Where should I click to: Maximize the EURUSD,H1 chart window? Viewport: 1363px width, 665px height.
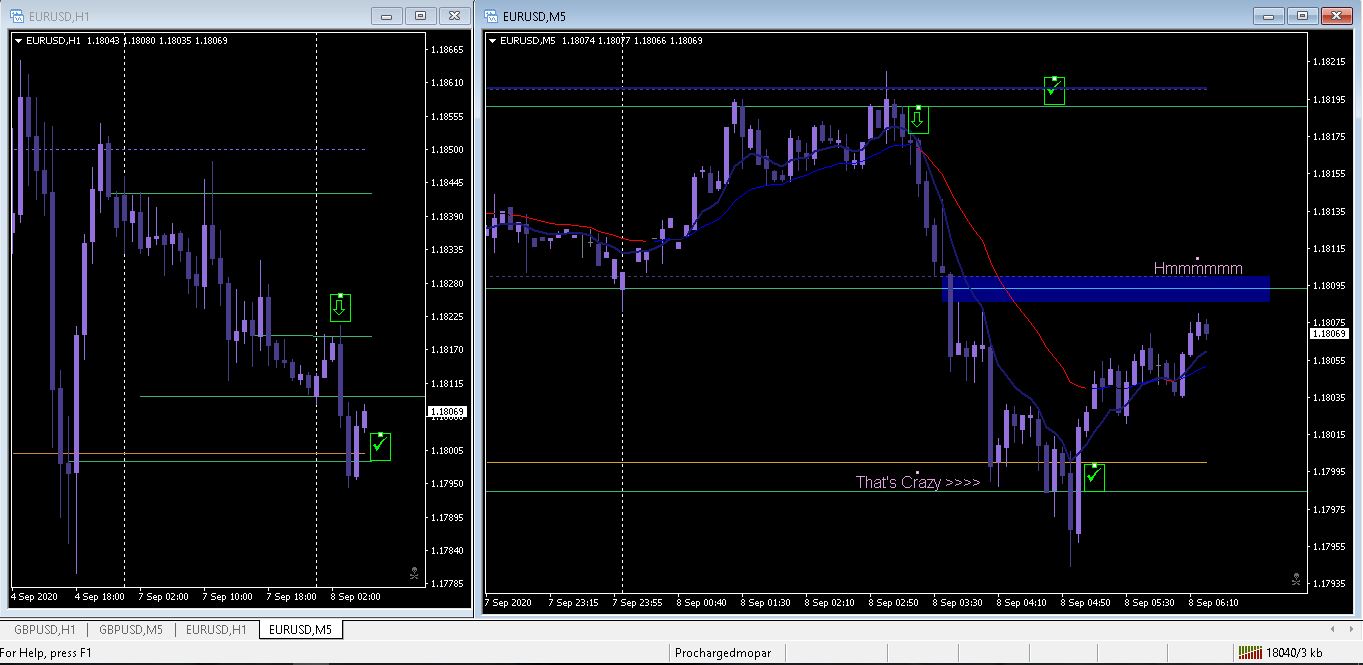[420, 15]
